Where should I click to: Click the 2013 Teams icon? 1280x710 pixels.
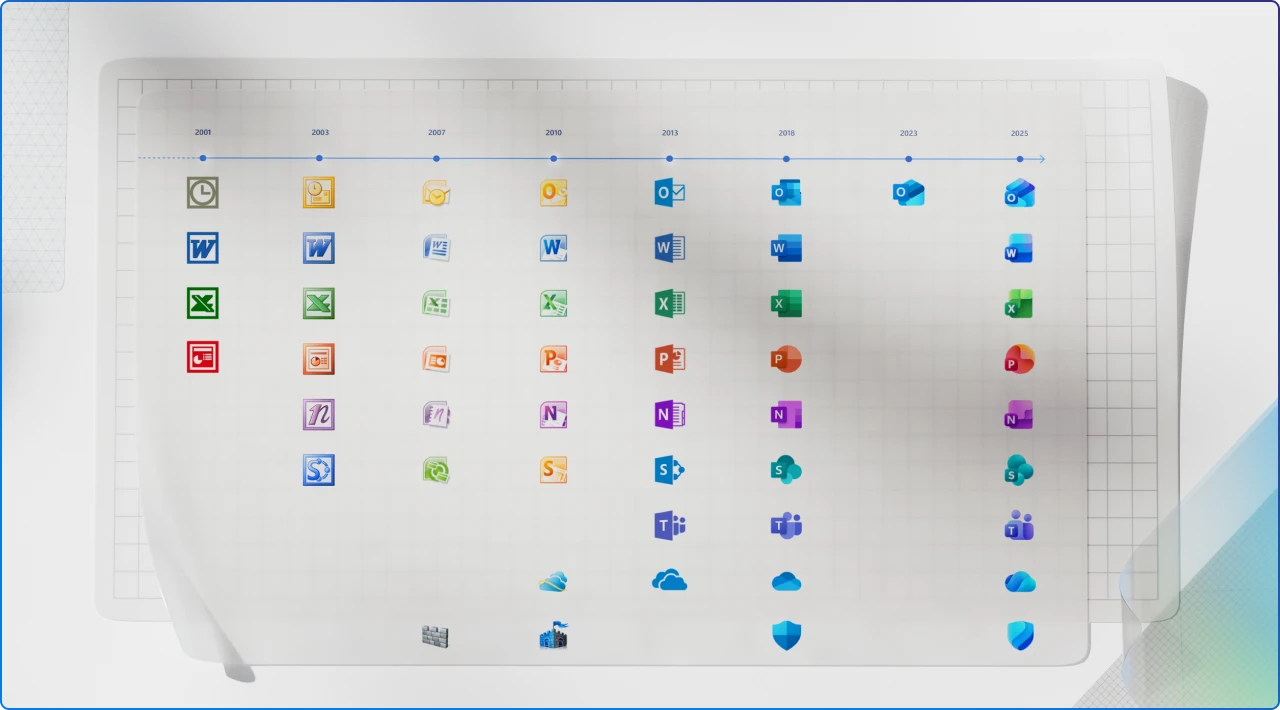coord(670,525)
